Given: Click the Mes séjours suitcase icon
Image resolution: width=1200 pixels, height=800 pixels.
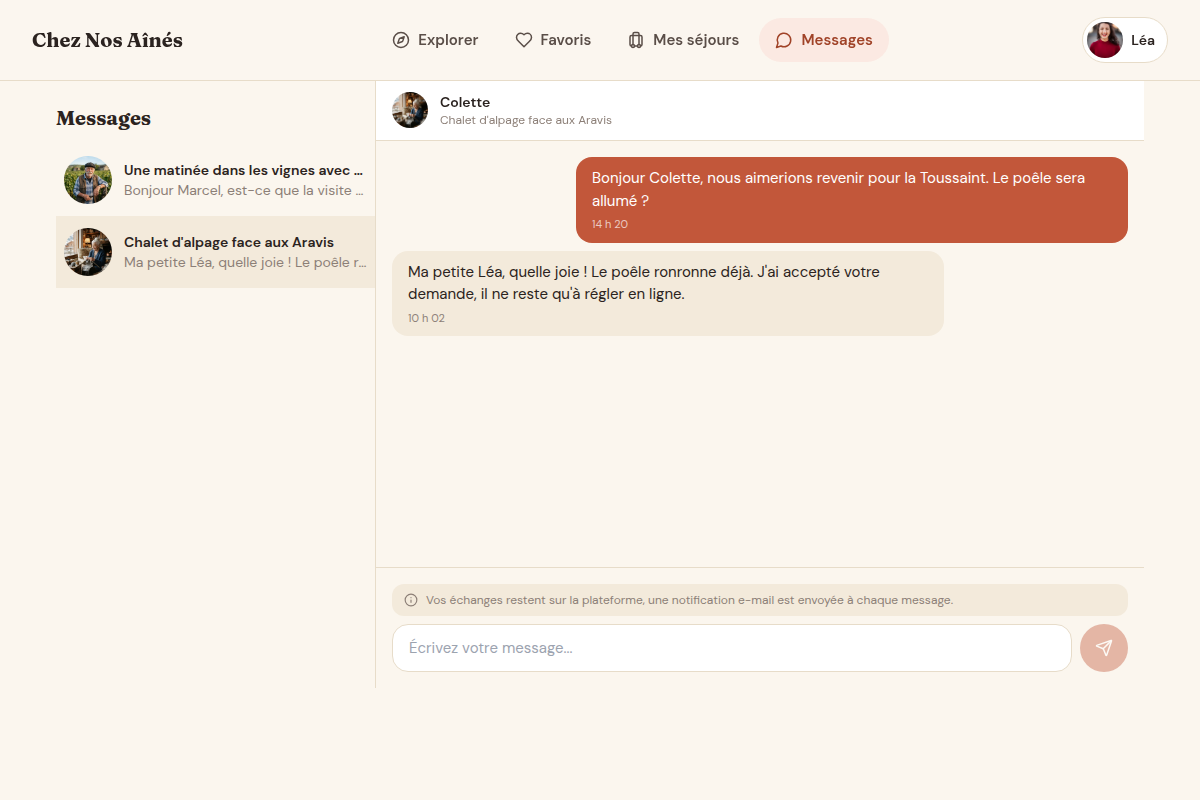Looking at the screenshot, I should [636, 40].
